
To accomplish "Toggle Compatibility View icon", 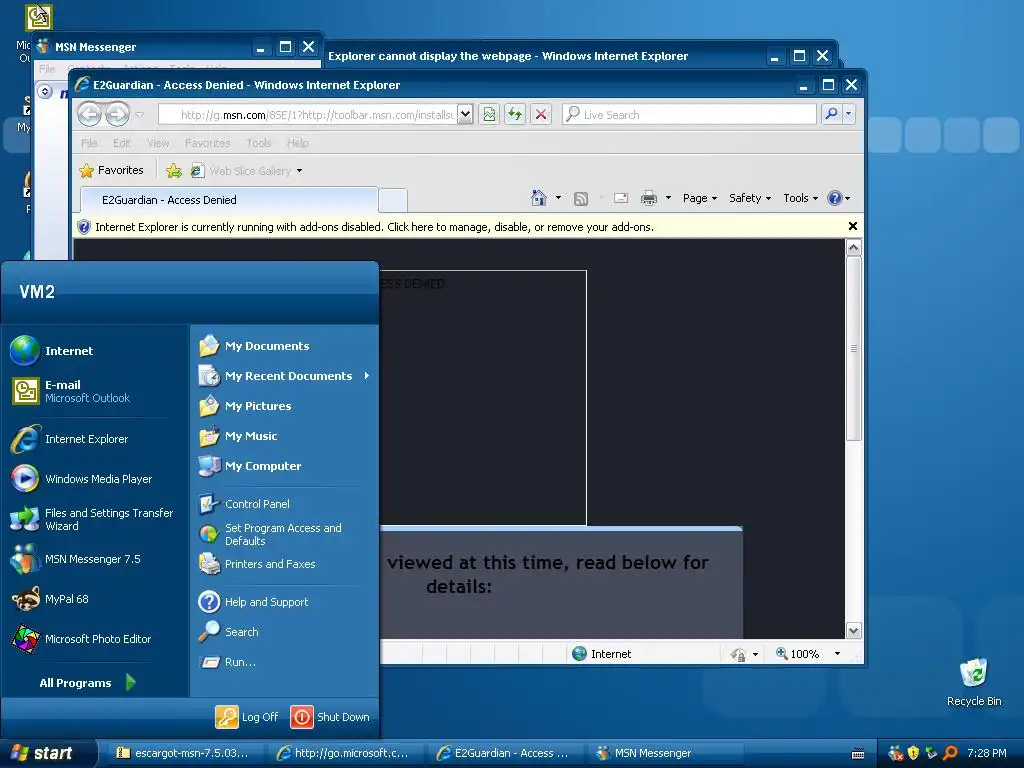I will point(489,114).
